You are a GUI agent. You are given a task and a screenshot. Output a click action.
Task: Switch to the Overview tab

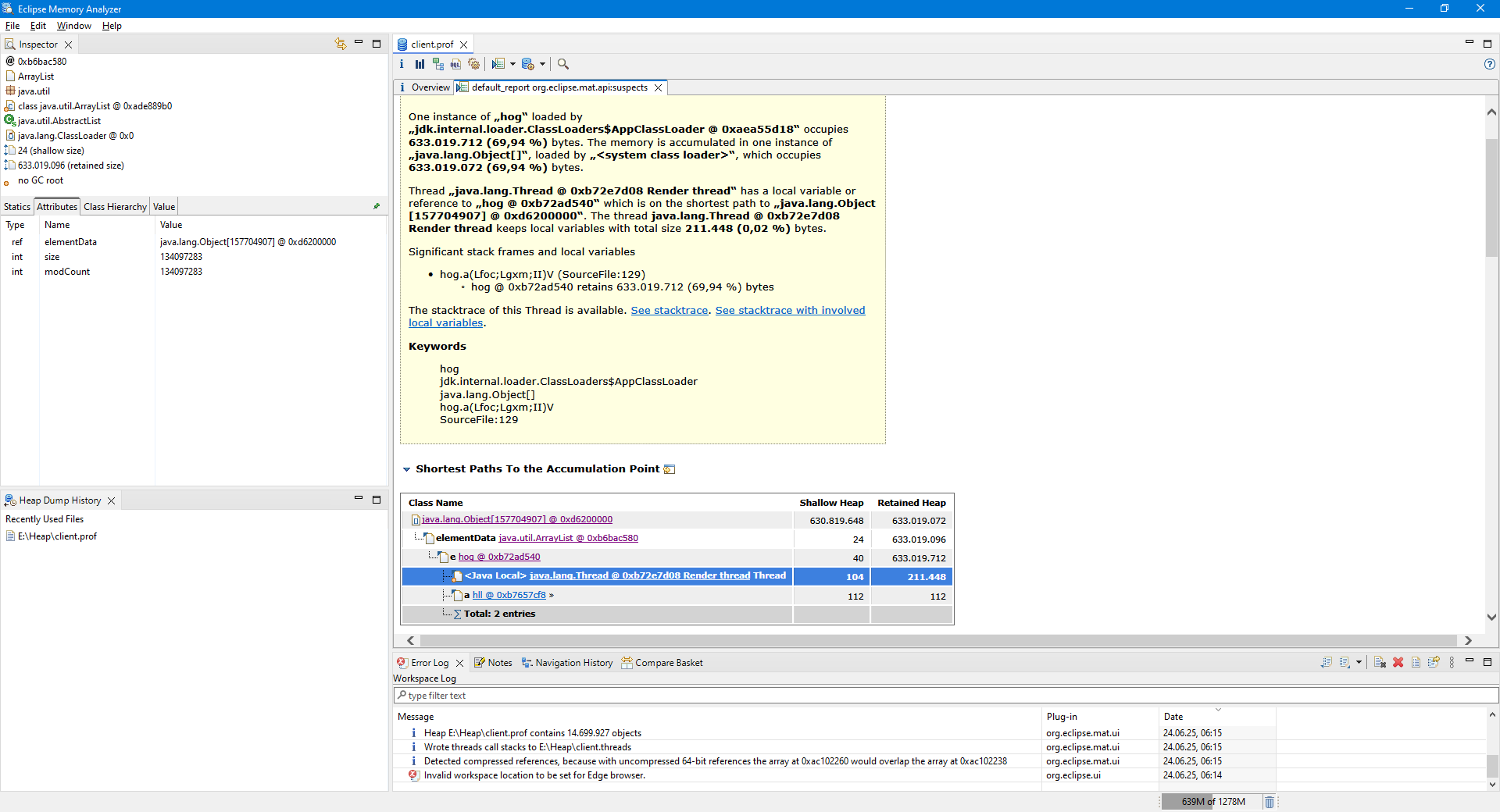tap(424, 87)
